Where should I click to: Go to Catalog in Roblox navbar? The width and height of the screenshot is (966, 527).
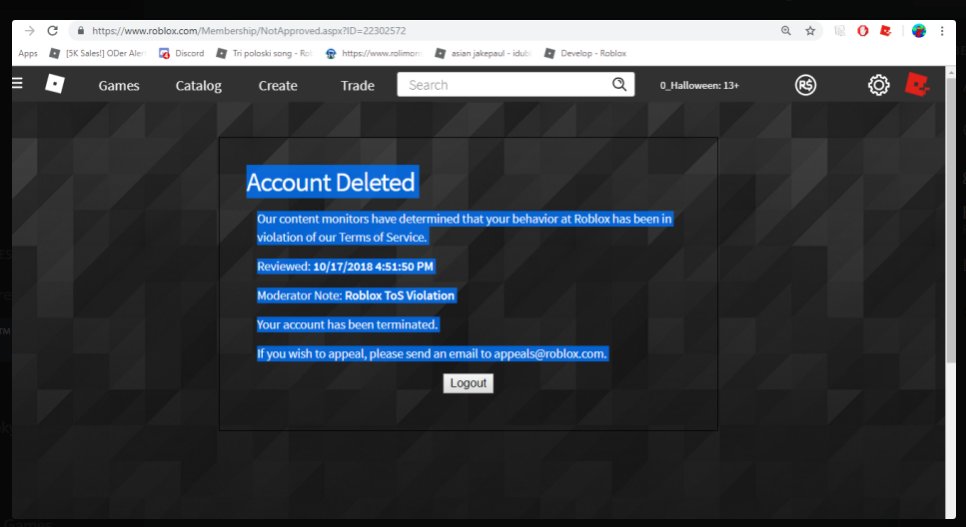click(198, 86)
